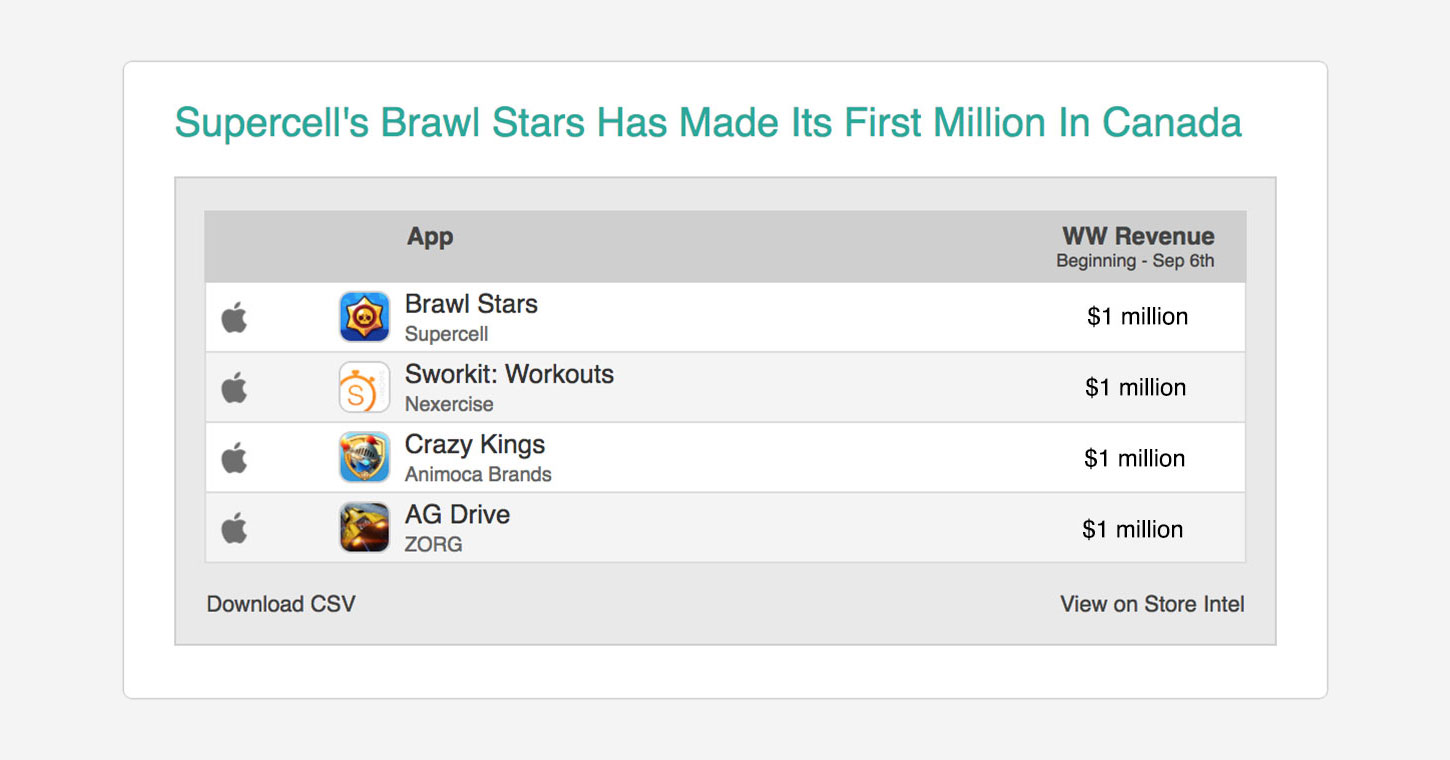Viewport: 1450px width, 760px height.
Task: Click the Apple logo in the AG Drive row
Action: pos(234,527)
